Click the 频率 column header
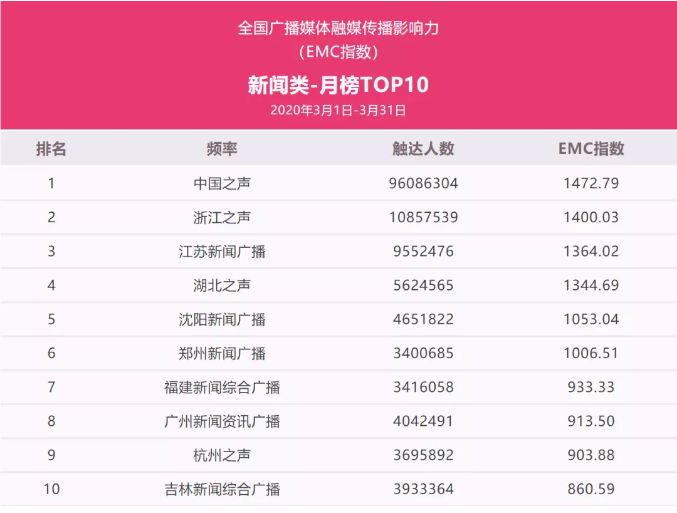This screenshot has height=513, width=677. pos(222,149)
